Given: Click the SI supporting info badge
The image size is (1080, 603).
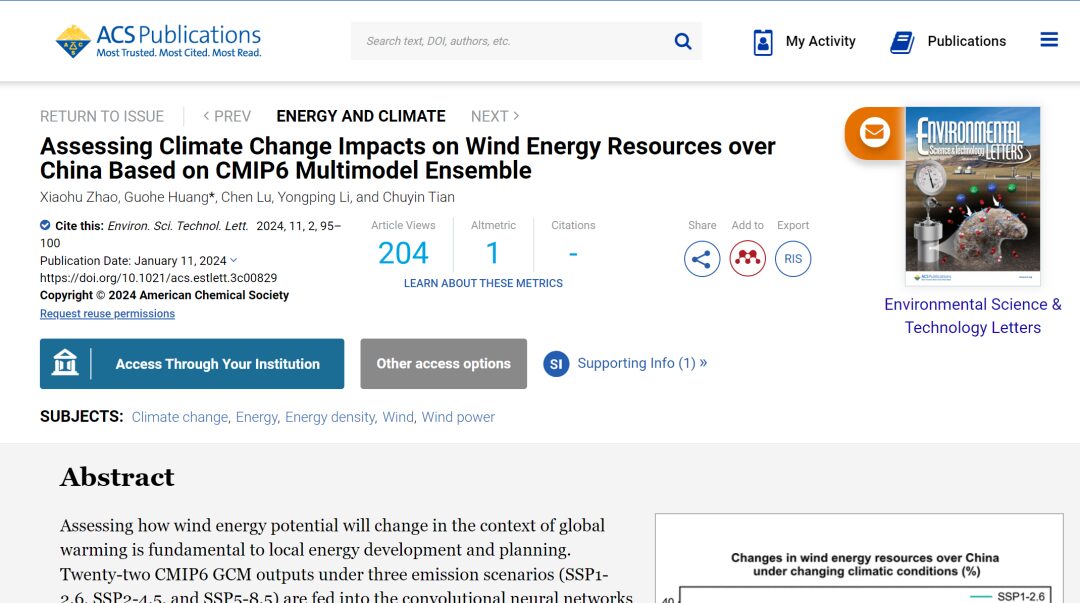Looking at the screenshot, I should [x=556, y=364].
